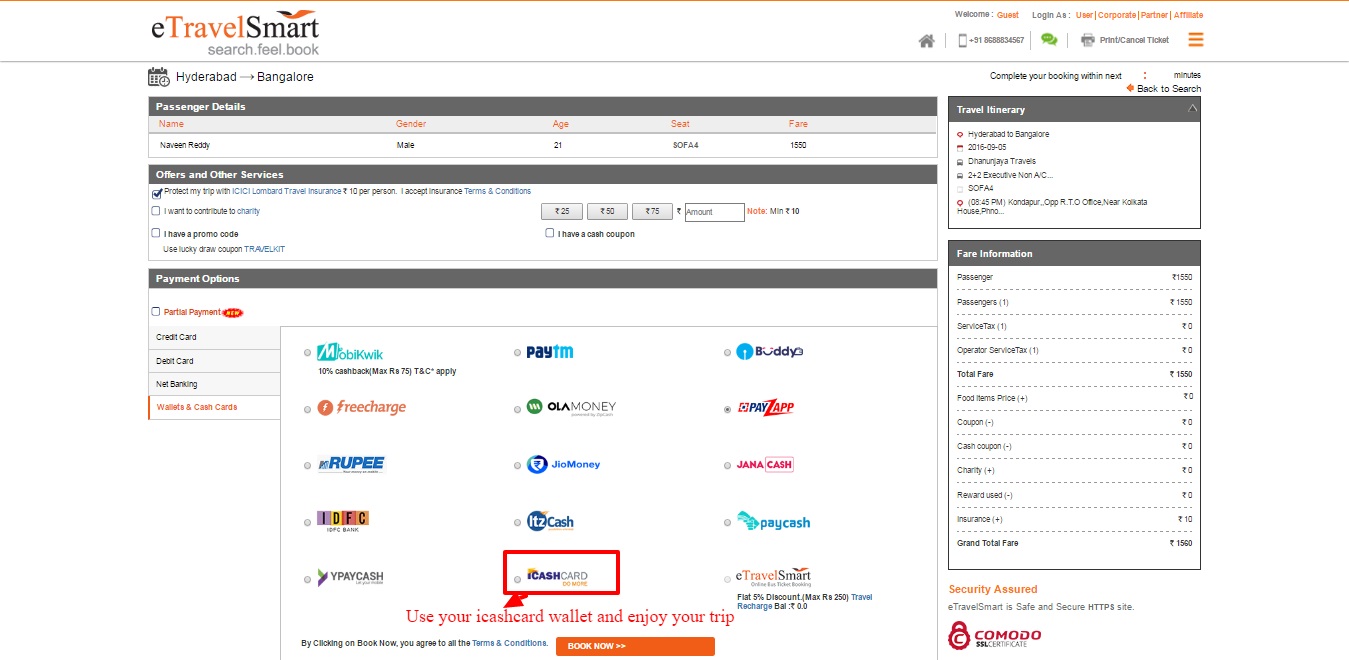Select the JioMoney radio button
1349x660 pixels.
coord(517,466)
